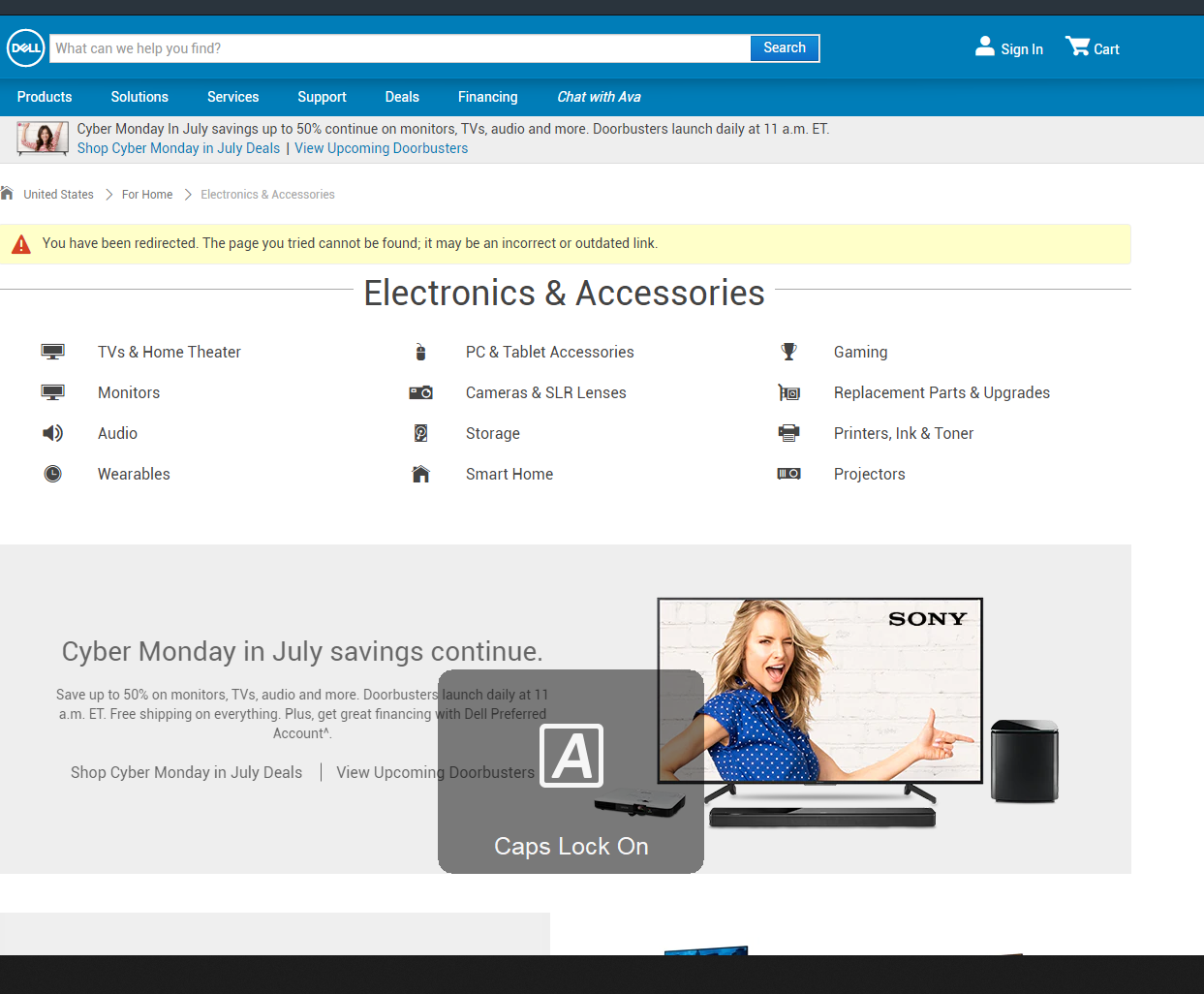Open TVs & Home Theater category

point(170,352)
